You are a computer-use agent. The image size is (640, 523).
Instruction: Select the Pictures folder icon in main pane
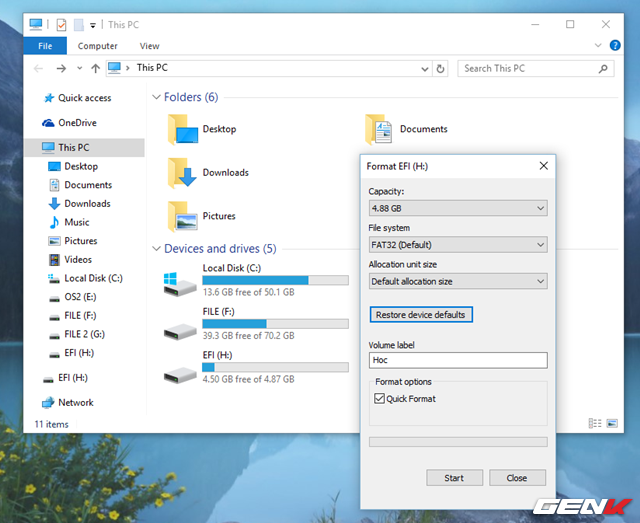182,216
